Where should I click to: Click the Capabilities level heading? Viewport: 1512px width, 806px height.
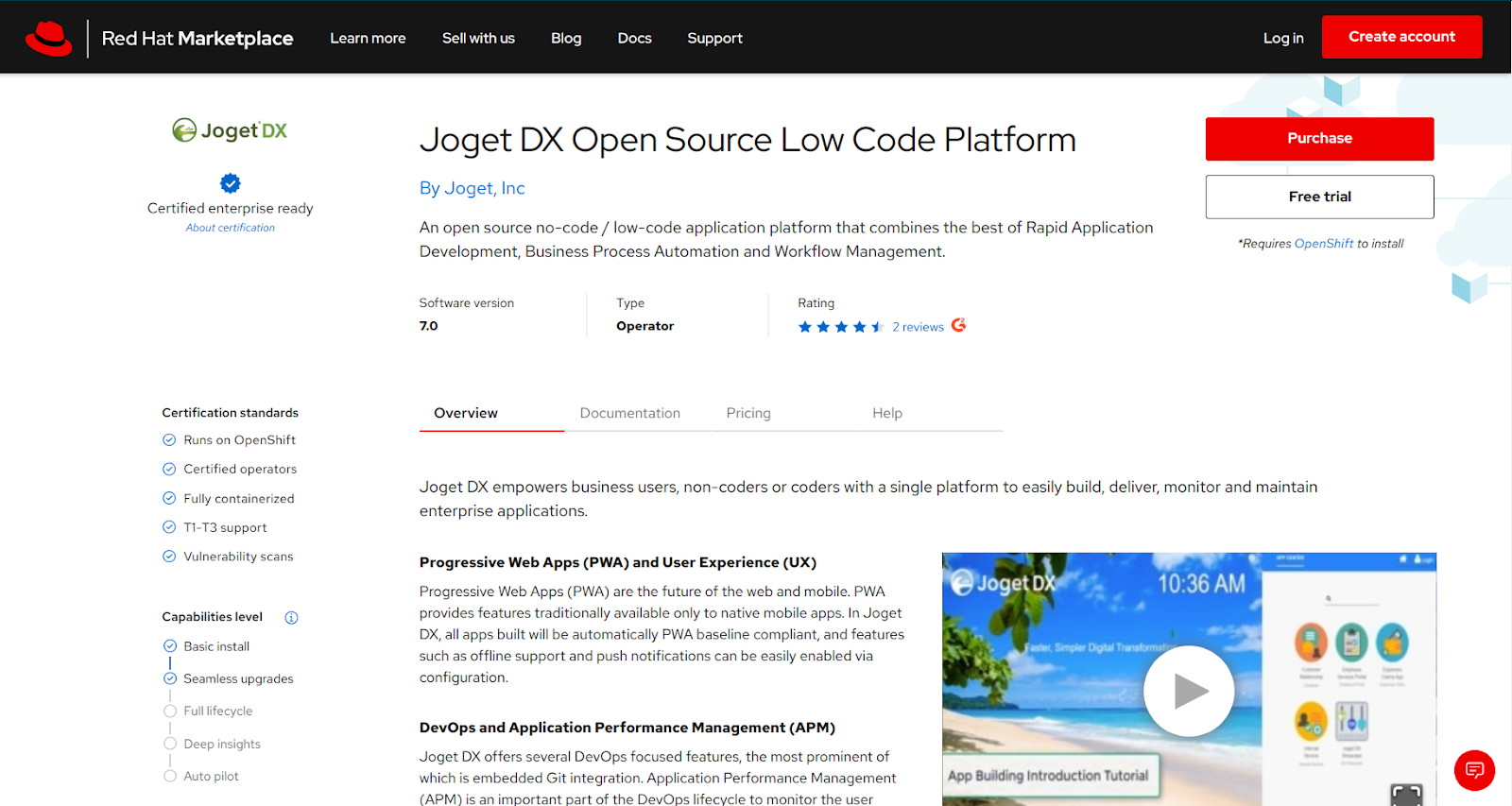tap(213, 617)
